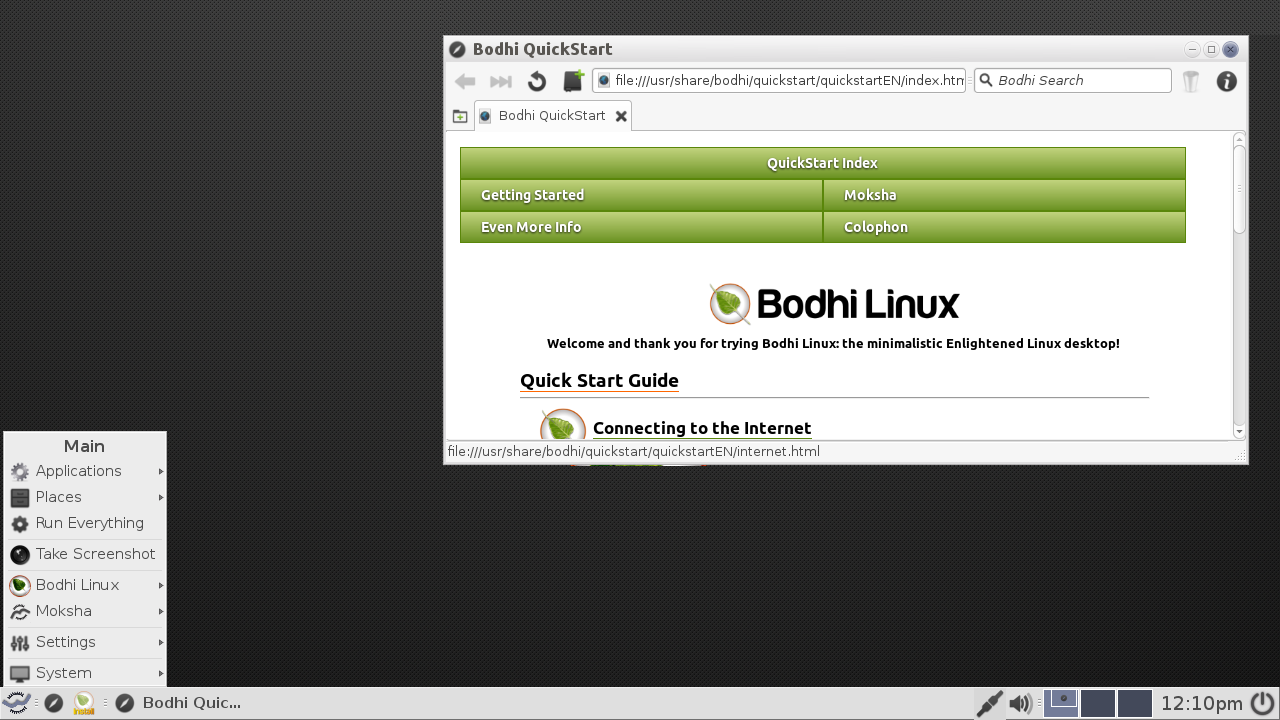This screenshot has width=1280, height=720.
Task: Click the compass icon in window title bar
Action: 457,49
